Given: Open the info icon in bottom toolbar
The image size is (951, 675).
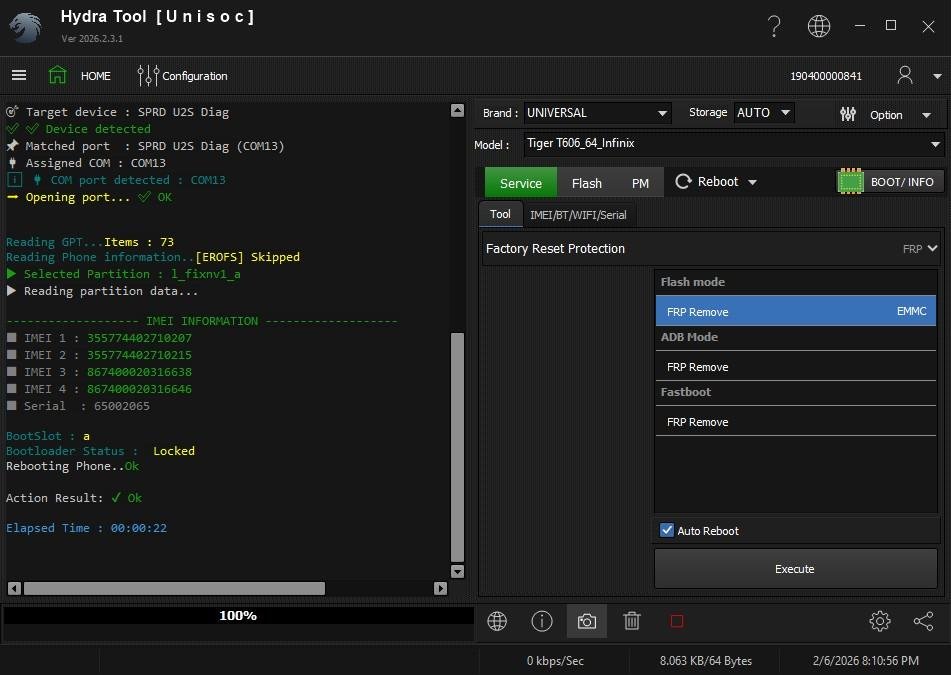Looking at the screenshot, I should pyautogui.click(x=542, y=621).
